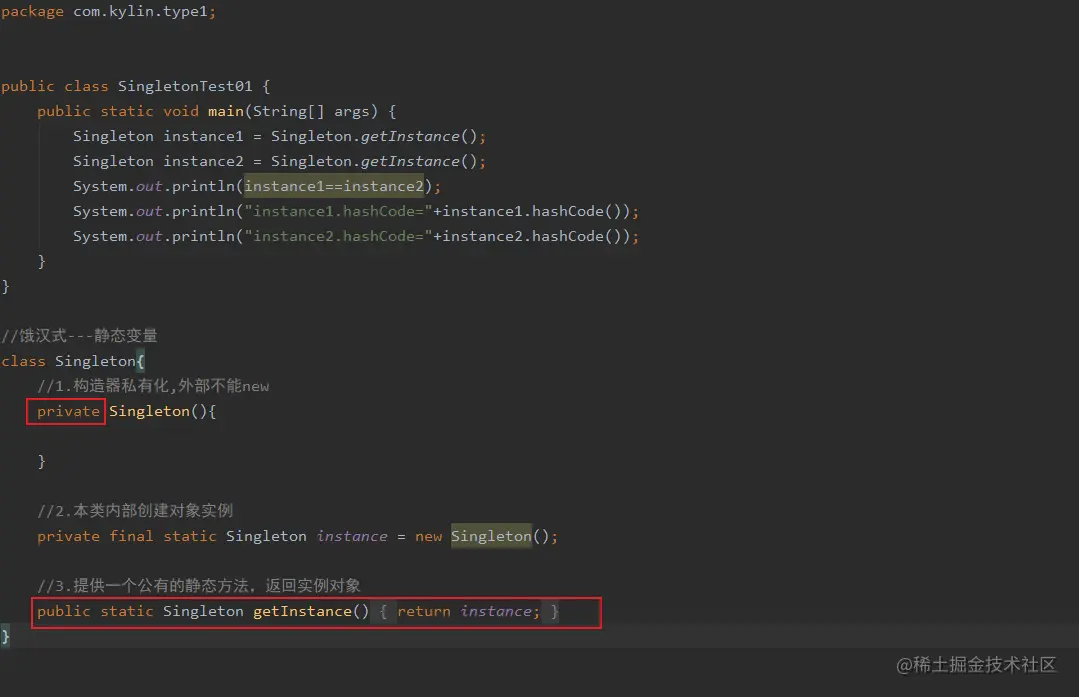Click the instance1 variable declaration line

point(279,136)
